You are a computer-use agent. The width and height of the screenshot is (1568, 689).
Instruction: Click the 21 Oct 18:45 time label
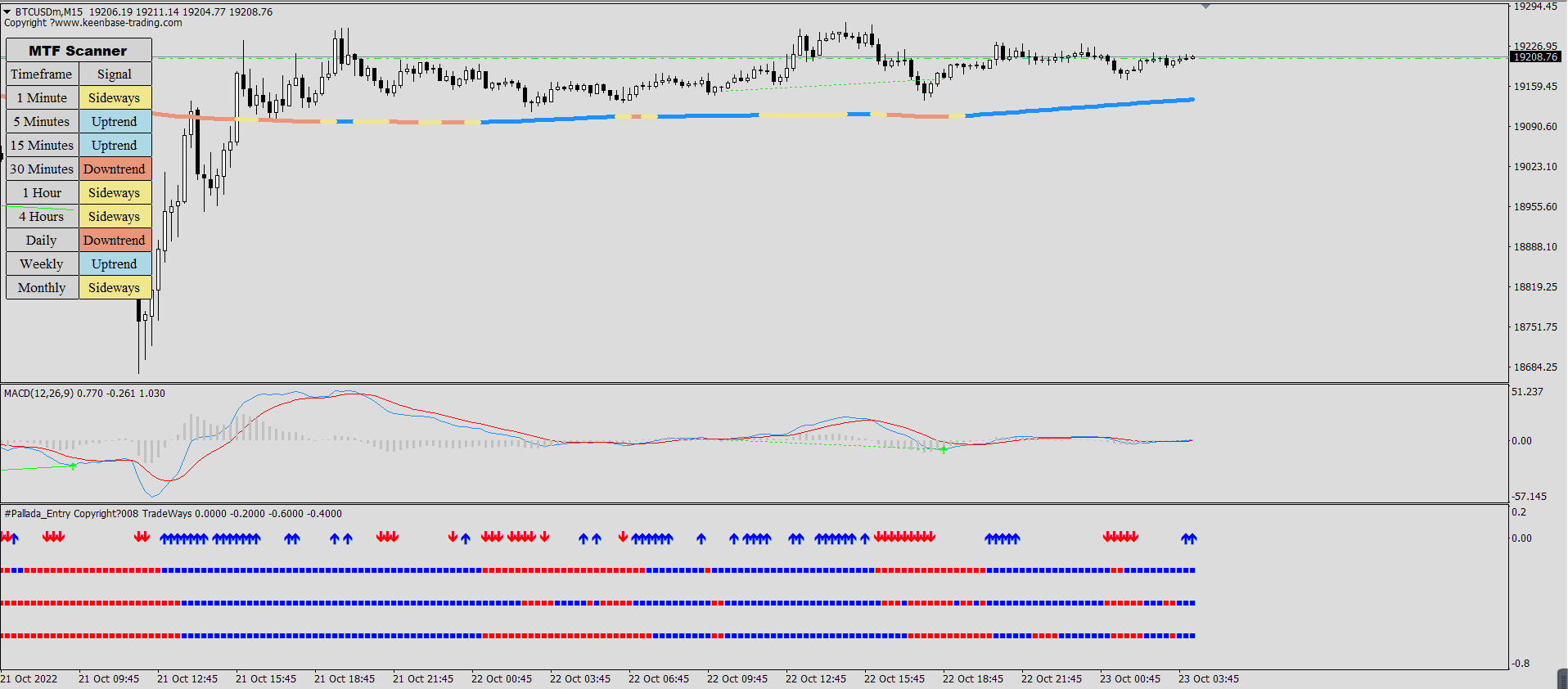(345, 679)
